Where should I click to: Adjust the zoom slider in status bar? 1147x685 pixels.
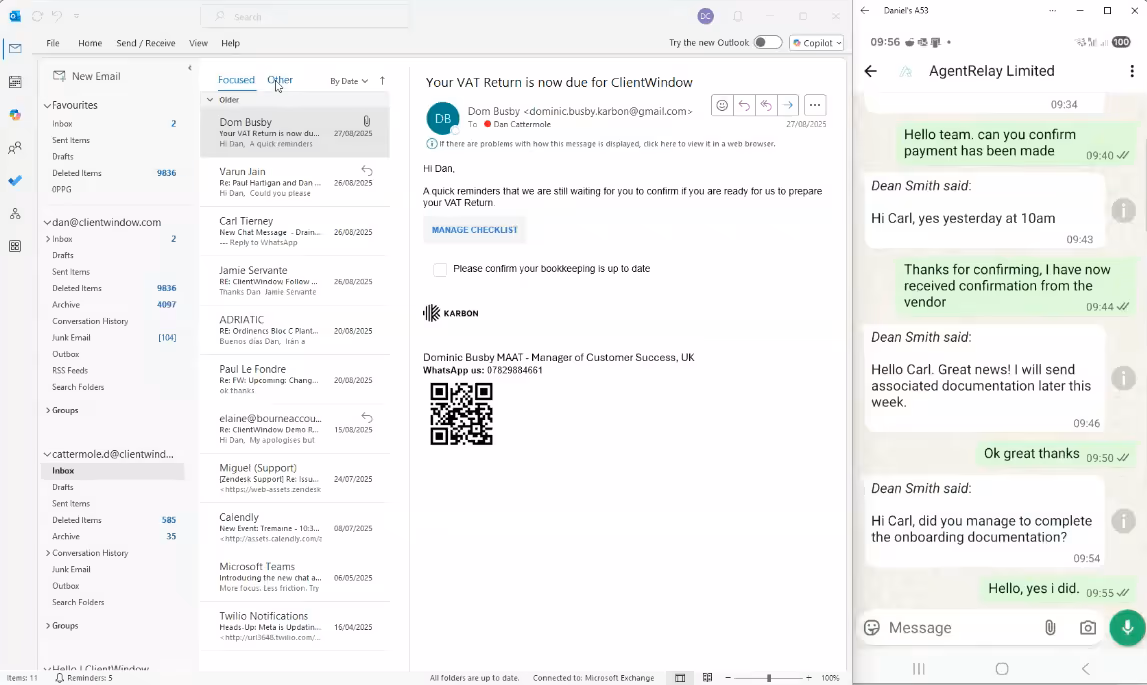(x=768, y=678)
